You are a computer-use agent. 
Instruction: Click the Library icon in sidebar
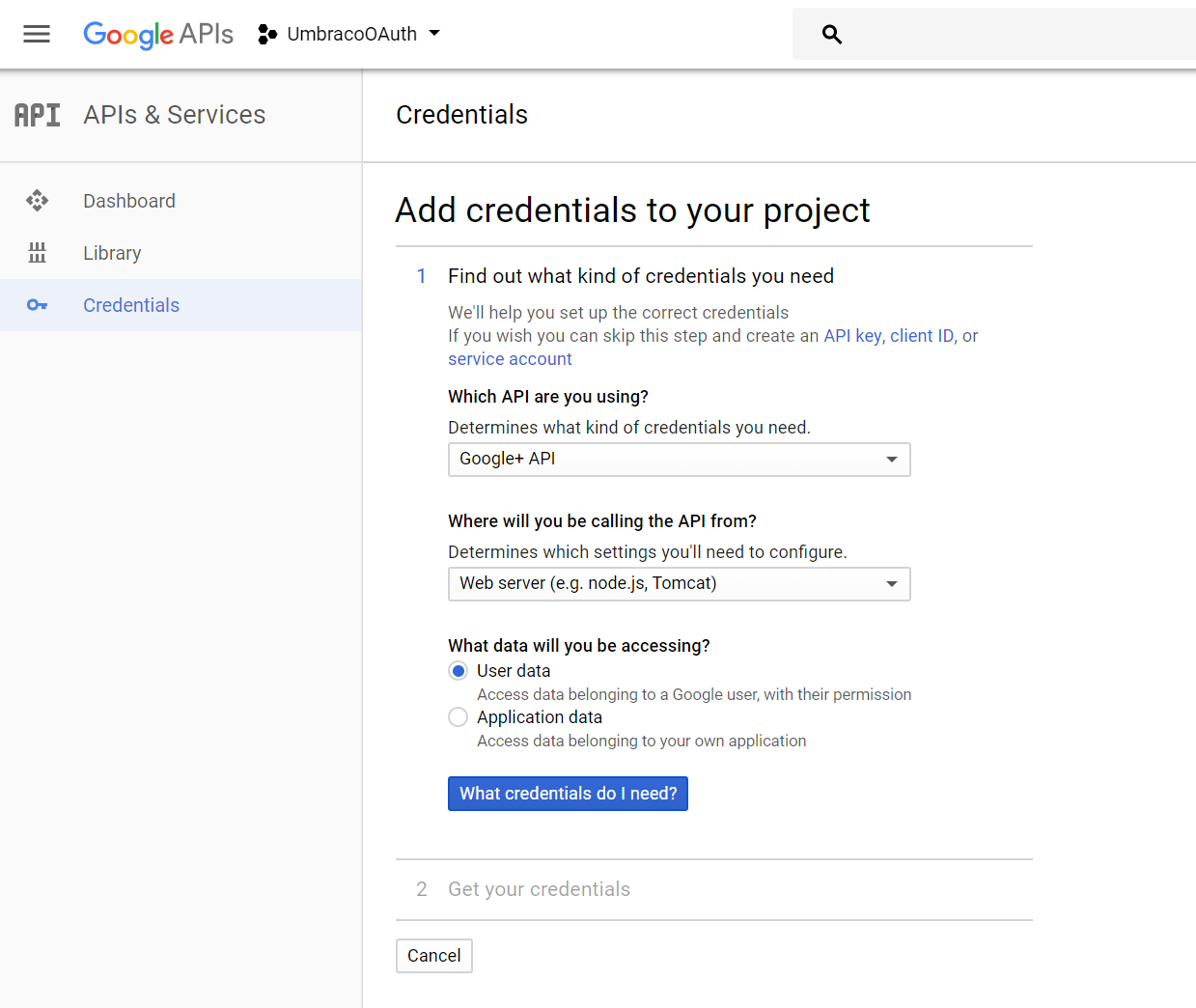pos(37,253)
